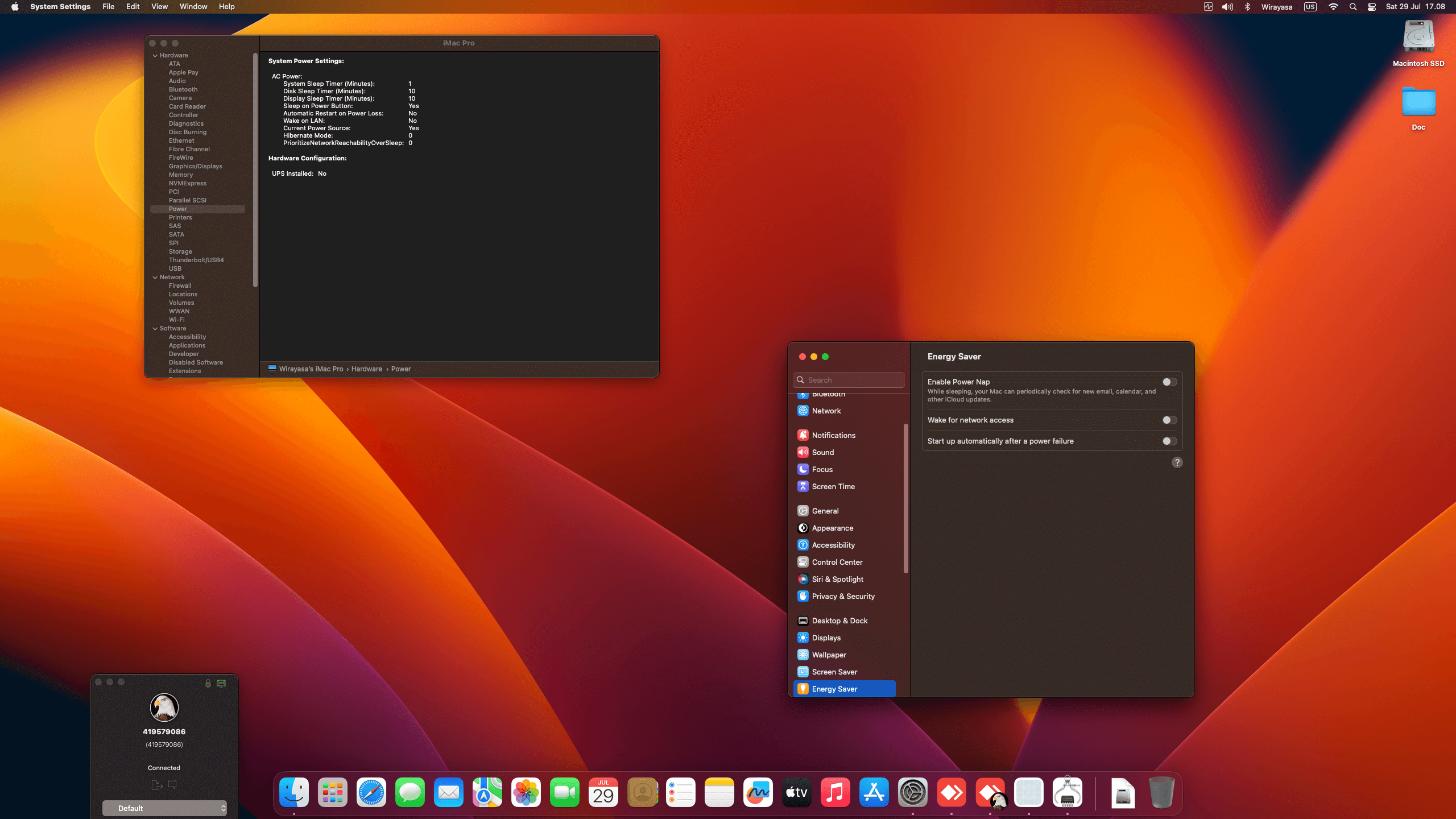
Task: Open Freeform app in the Dock
Action: (758, 792)
